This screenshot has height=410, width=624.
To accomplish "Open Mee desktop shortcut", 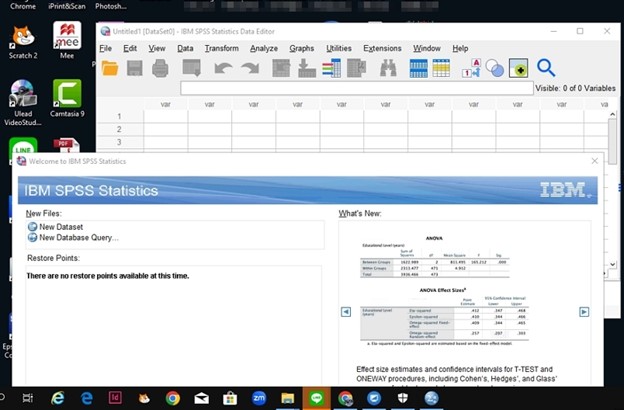I will (x=67, y=40).
